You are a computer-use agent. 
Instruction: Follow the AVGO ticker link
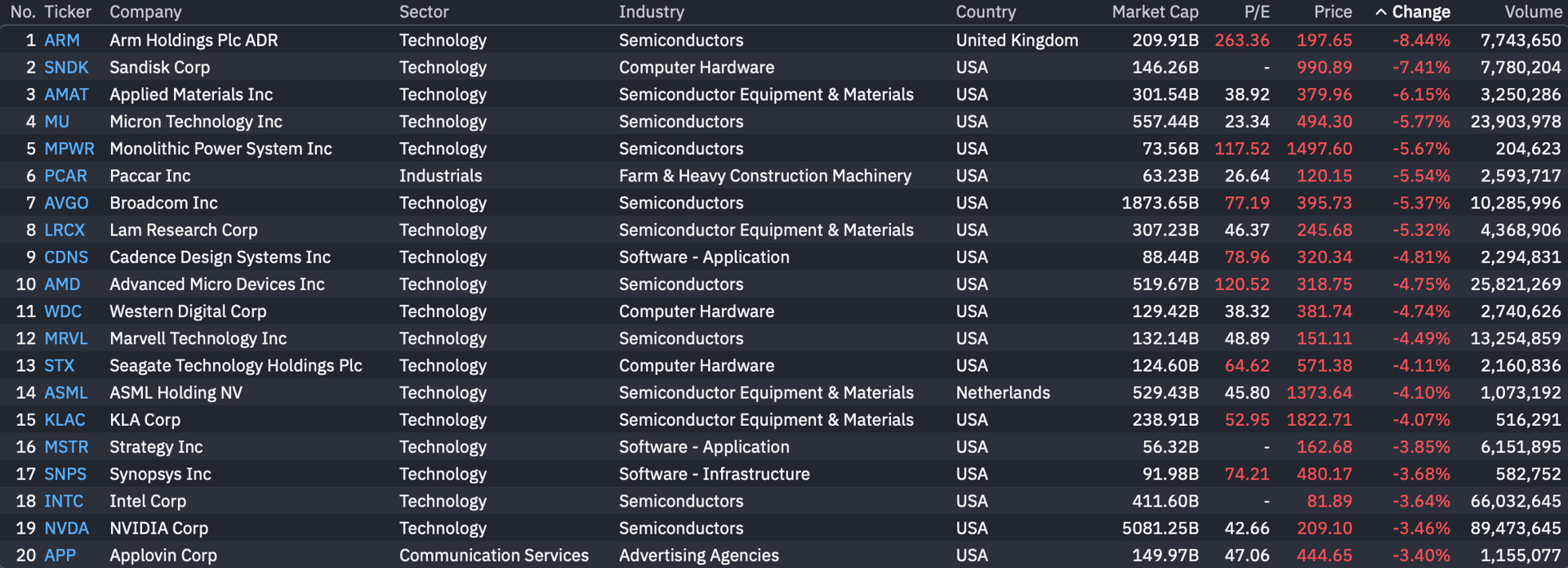pyautogui.click(x=66, y=203)
